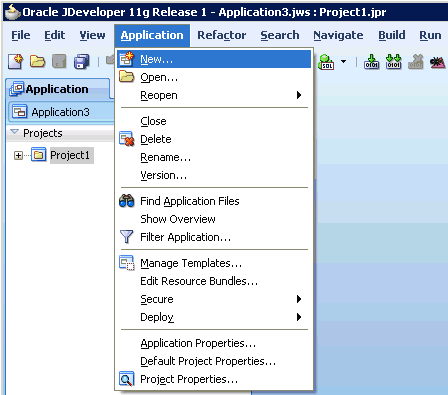Select Default Project Properties...

(x=214, y=361)
